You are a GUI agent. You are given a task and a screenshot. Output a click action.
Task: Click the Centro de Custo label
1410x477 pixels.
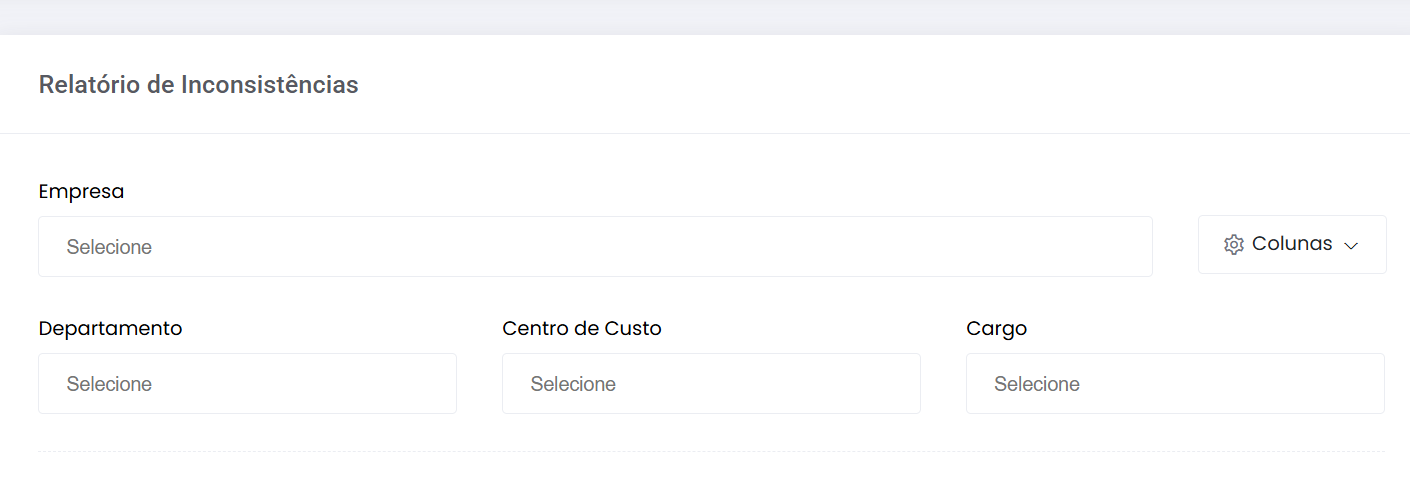click(582, 328)
